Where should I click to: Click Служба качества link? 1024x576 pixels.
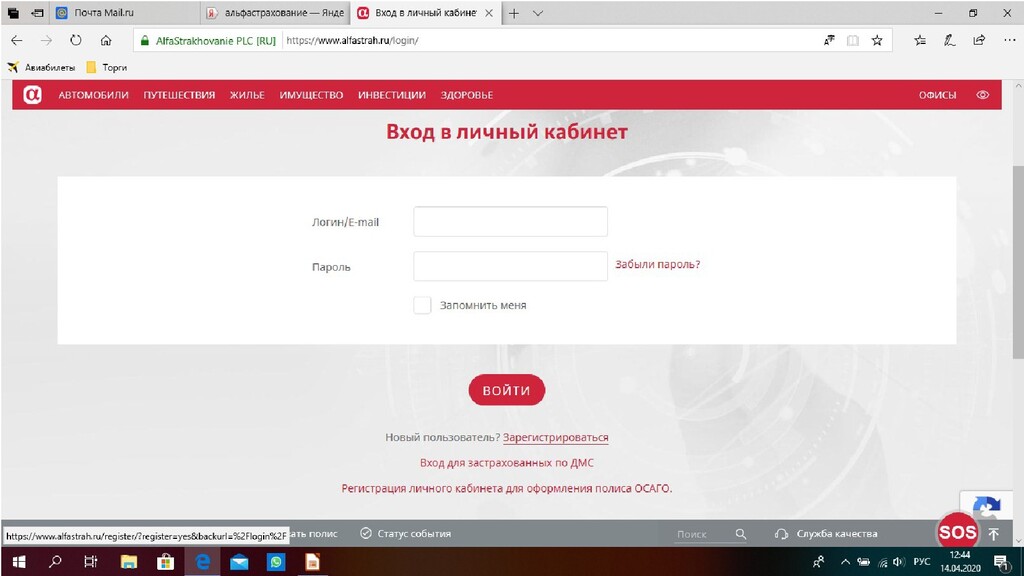pos(837,534)
